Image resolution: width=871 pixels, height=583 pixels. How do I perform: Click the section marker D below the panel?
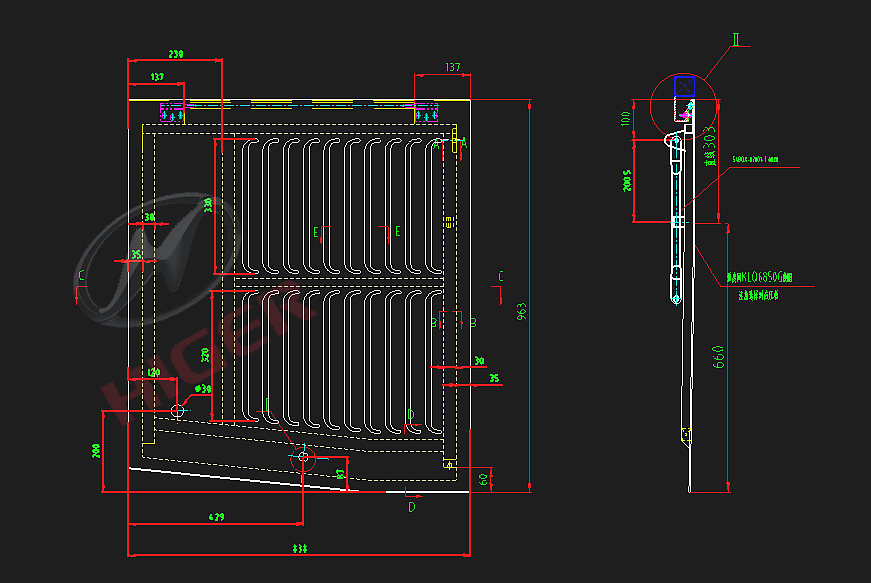[411, 507]
